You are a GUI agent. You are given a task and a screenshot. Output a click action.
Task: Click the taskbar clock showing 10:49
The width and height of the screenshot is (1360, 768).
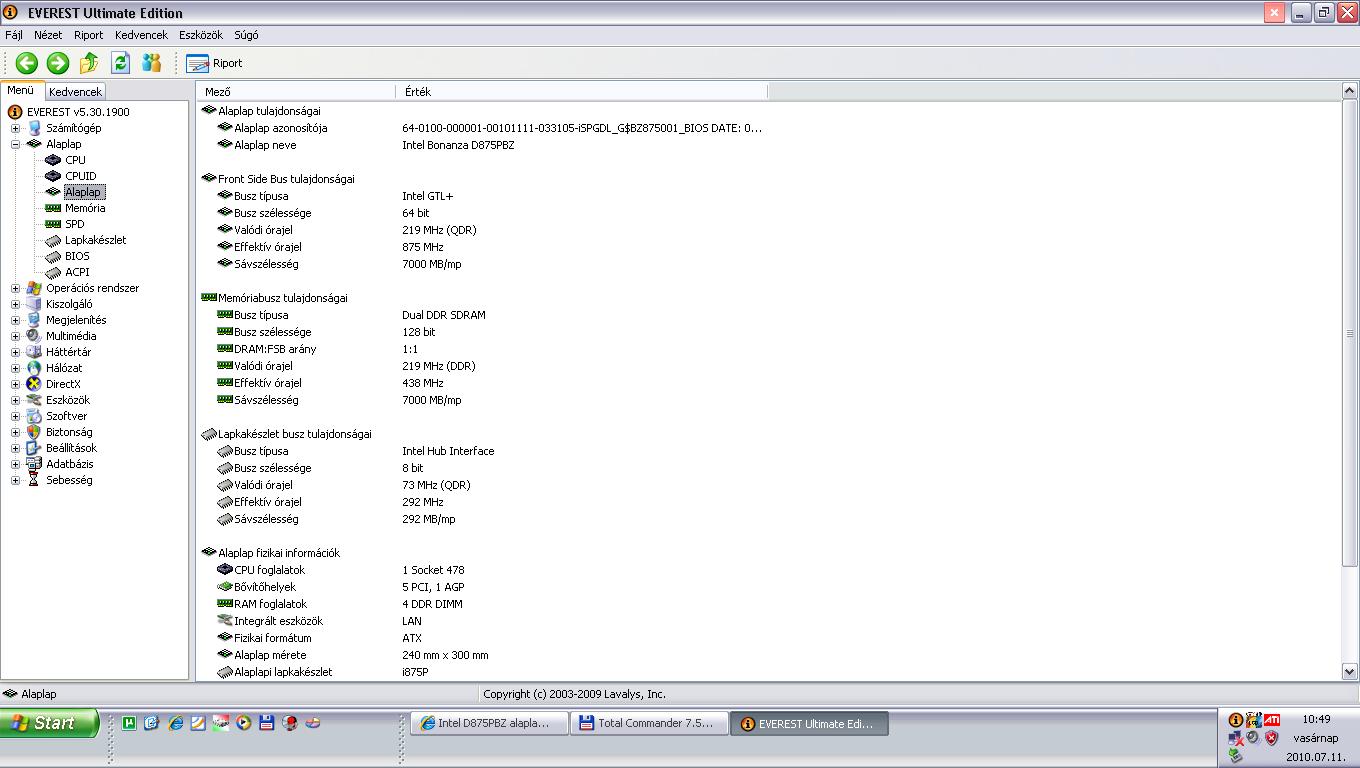tap(1317, 719)
